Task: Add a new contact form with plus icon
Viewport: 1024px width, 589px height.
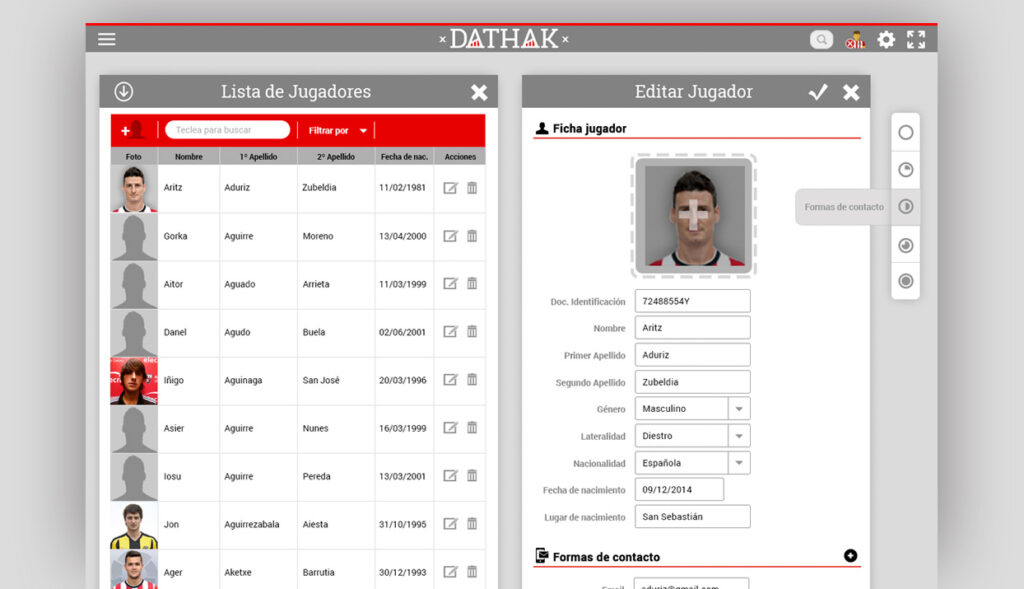Action: tap(850, 556)
